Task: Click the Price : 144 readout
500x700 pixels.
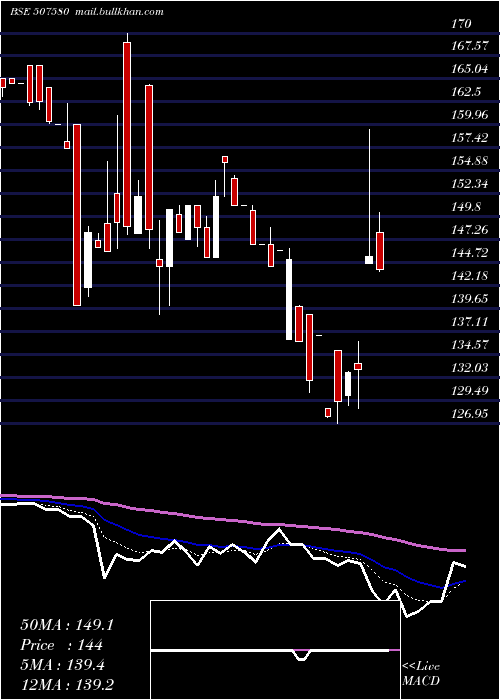Action: pos(62,645)
